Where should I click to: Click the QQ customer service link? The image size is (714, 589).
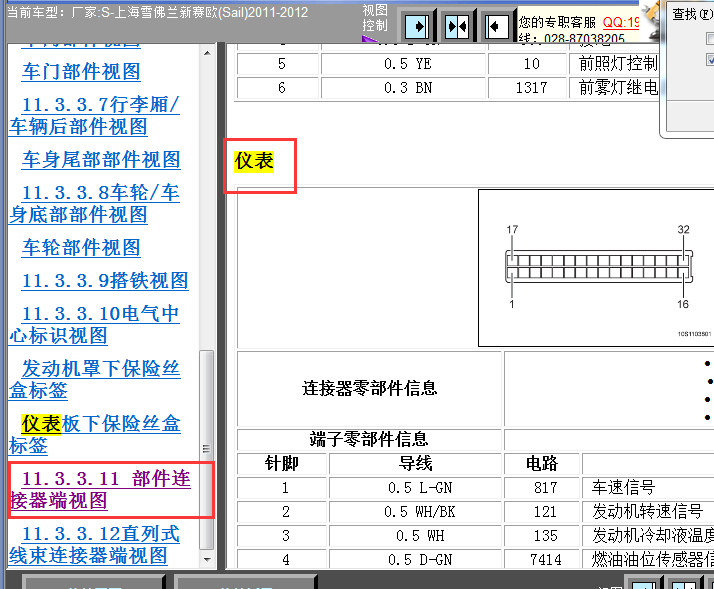point(621,22)
